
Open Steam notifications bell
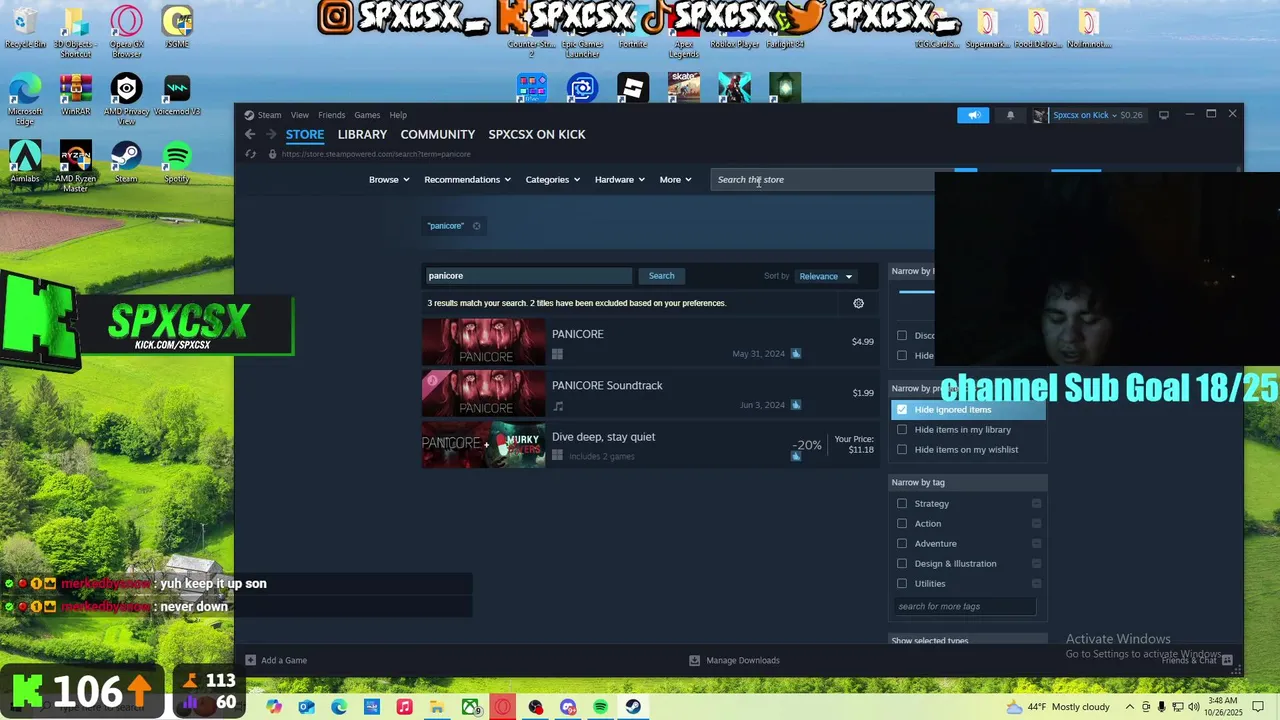coord(1010,115)
